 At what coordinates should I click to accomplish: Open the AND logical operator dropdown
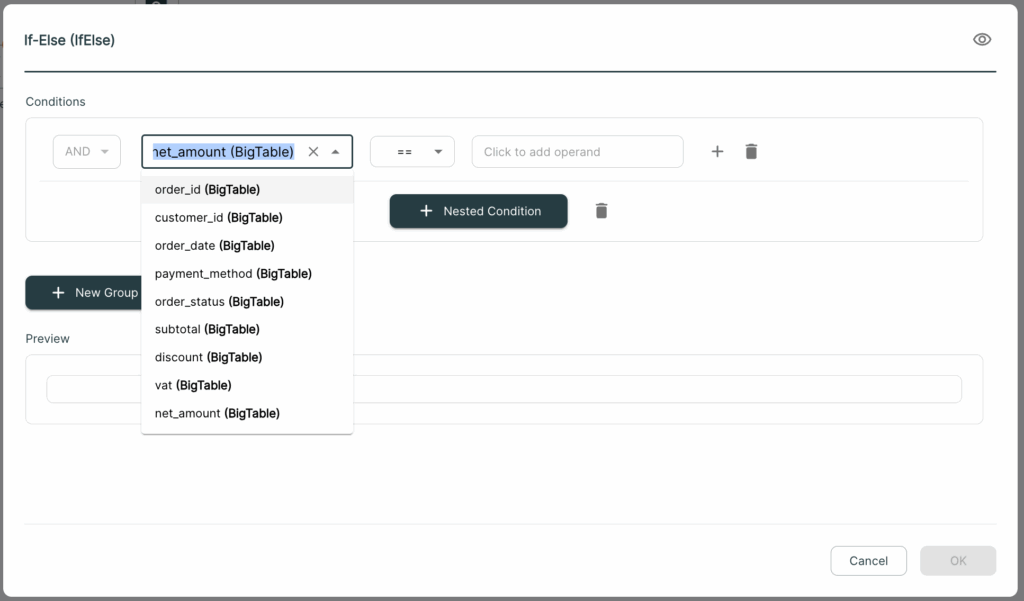[x=87, y=152]
